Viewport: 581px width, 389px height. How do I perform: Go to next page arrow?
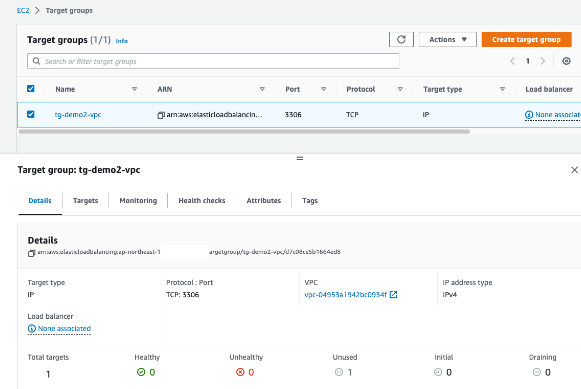(543, 61)
